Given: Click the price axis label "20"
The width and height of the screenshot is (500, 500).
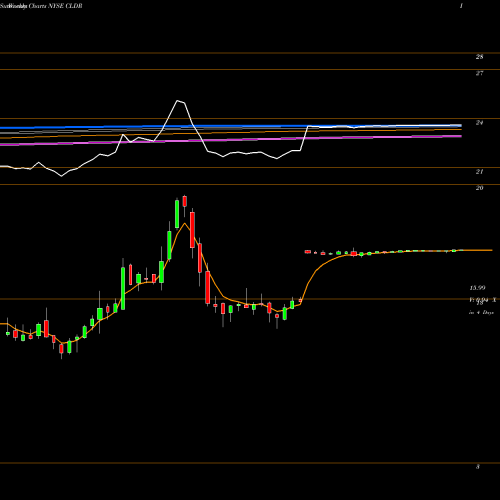Looking at the screenshot, I should (x=479, y=188).
